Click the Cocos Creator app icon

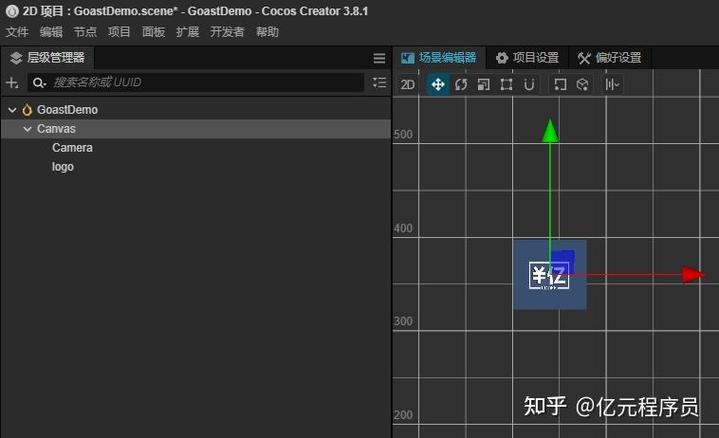12,11
